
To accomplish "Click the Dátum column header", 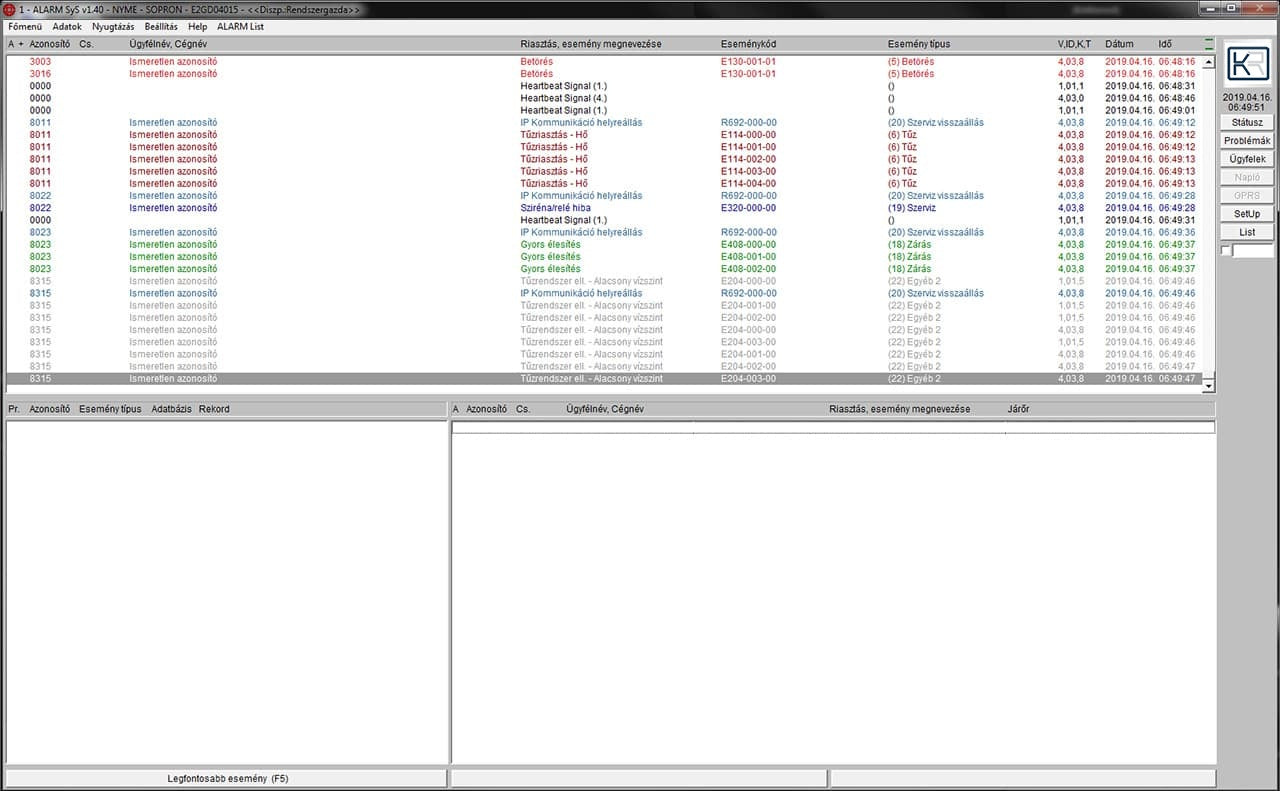I will point(1120,43).
